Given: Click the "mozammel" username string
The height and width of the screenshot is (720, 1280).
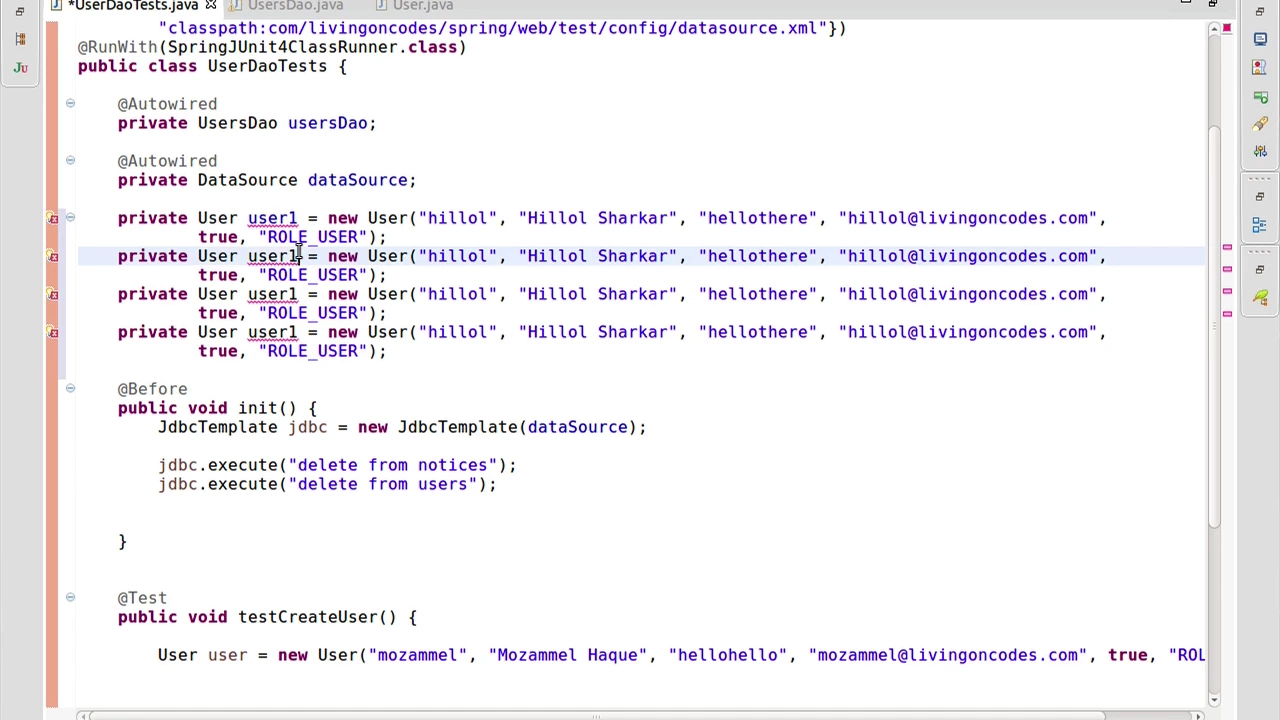Looking at the screenshot, I should (x=417, y=655).
